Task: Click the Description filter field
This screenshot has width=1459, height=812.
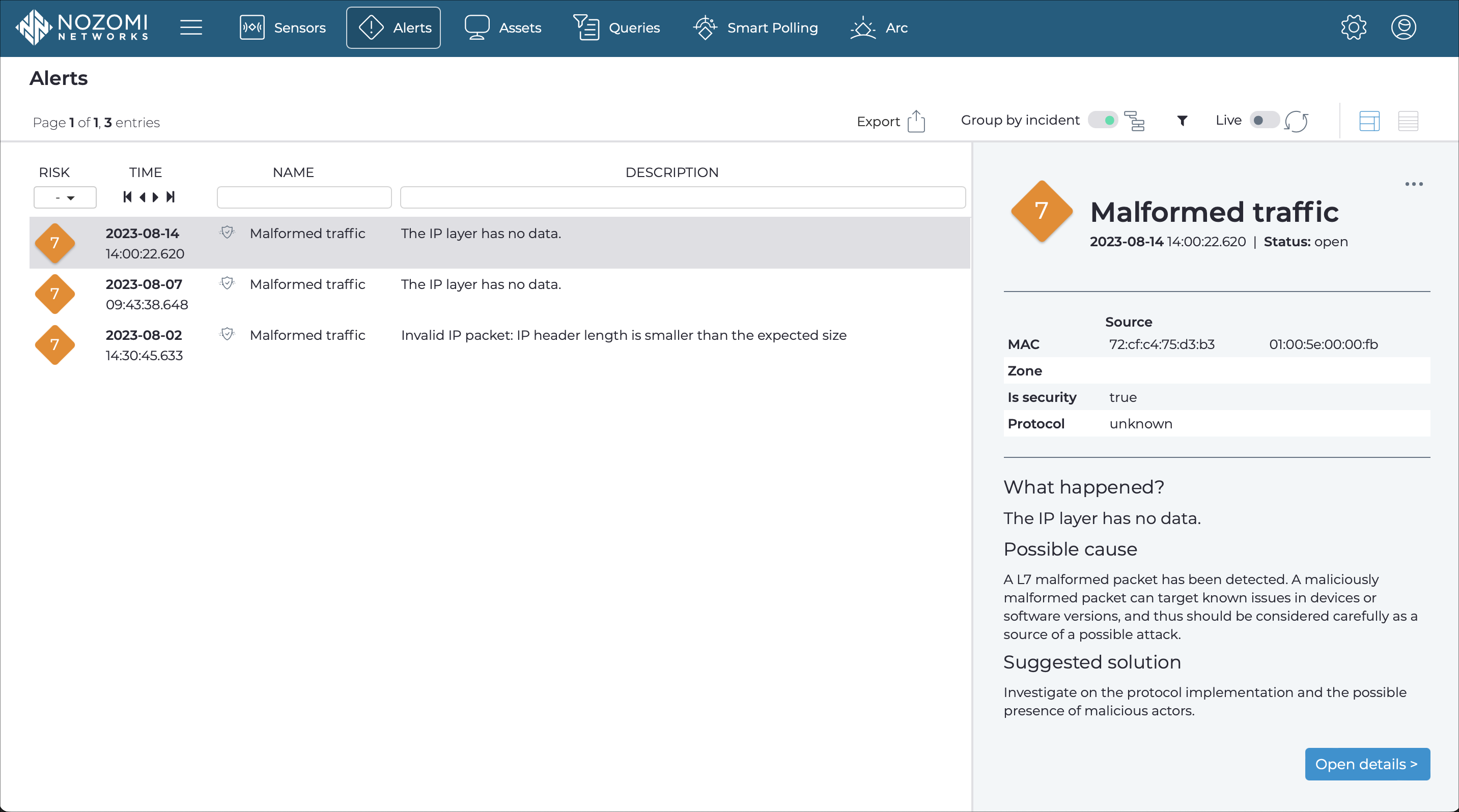Action: [x=683, y=197]
